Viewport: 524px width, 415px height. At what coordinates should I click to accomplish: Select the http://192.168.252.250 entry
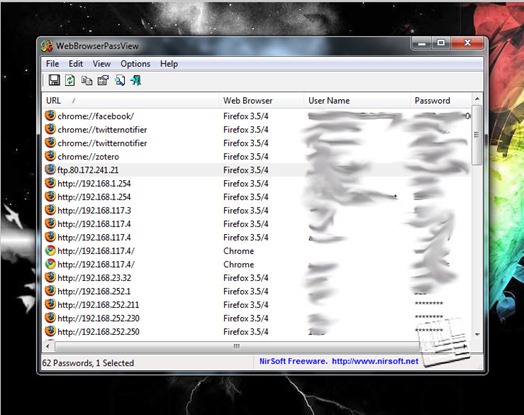(x=99, y=332)
